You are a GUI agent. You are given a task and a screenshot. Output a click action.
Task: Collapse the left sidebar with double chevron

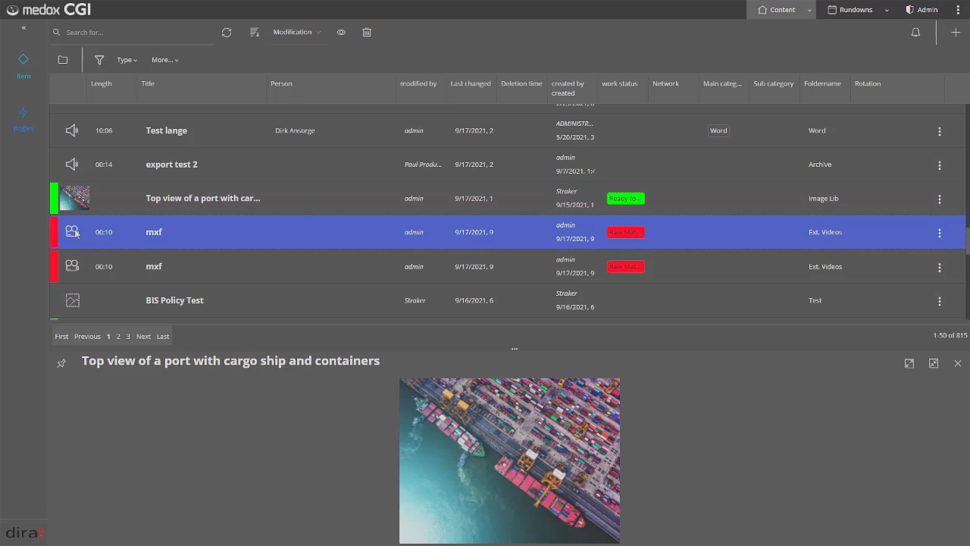(x=24, y=28)
